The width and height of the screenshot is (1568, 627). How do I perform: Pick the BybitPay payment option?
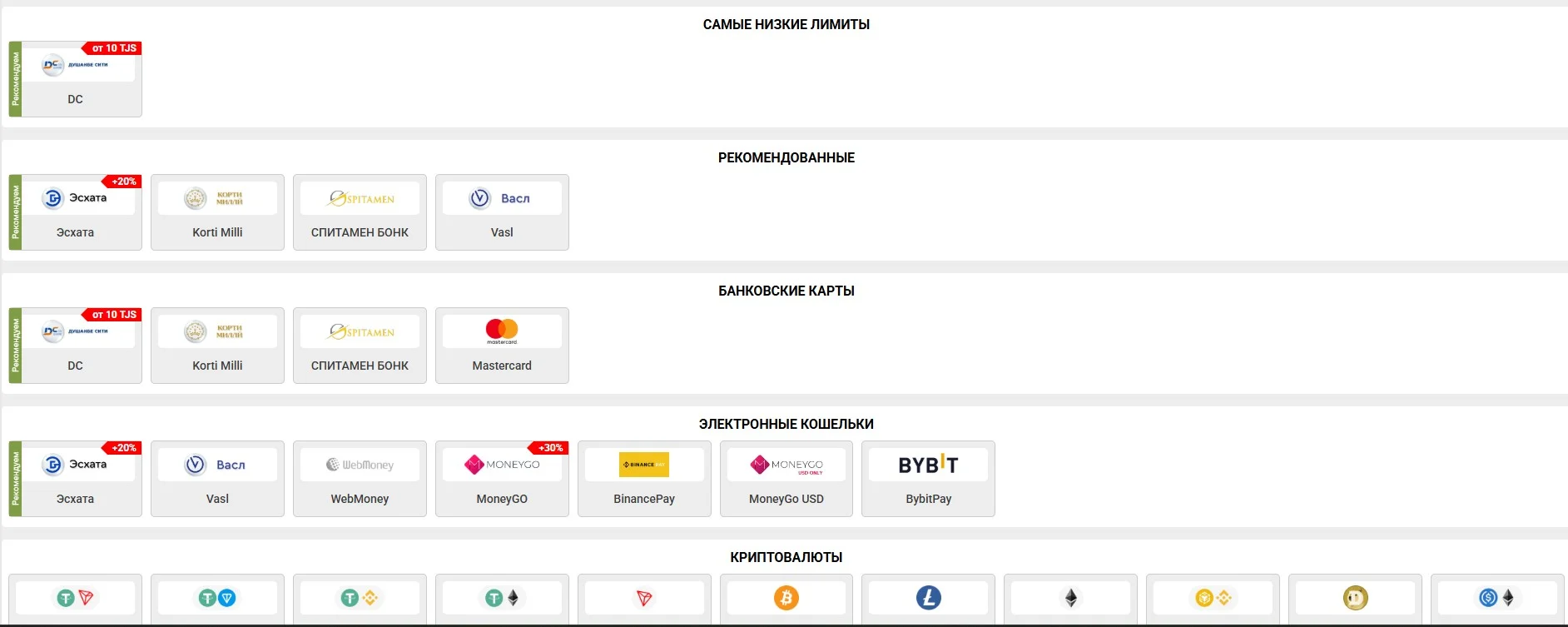[x=928, y=479]
